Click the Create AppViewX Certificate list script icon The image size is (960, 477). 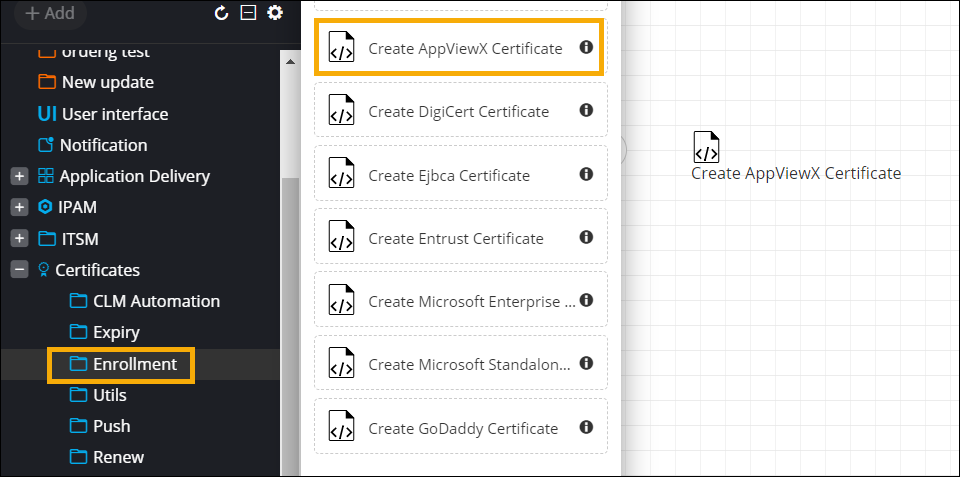point(341,47)
